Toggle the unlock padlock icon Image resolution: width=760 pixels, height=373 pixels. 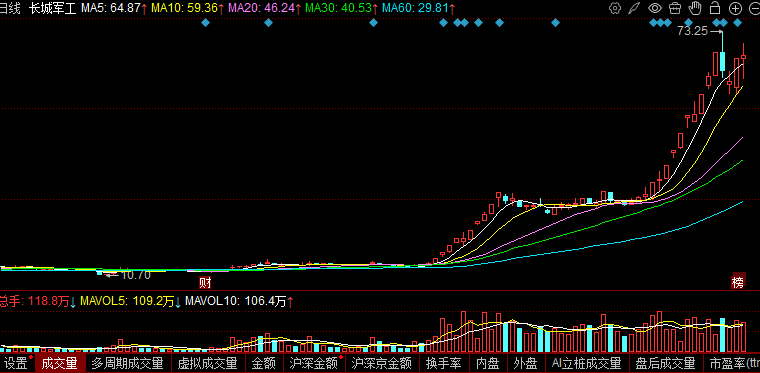pyautogui.click(x=714, y=8)
